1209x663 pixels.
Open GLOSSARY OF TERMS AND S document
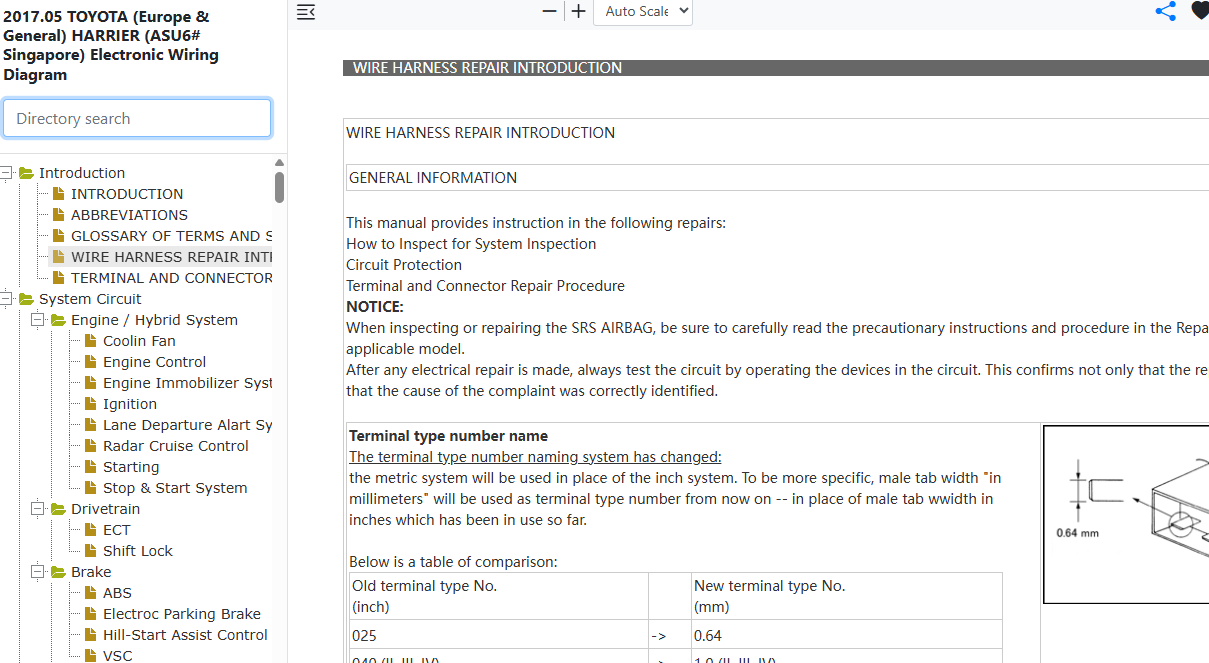[171, 236]
